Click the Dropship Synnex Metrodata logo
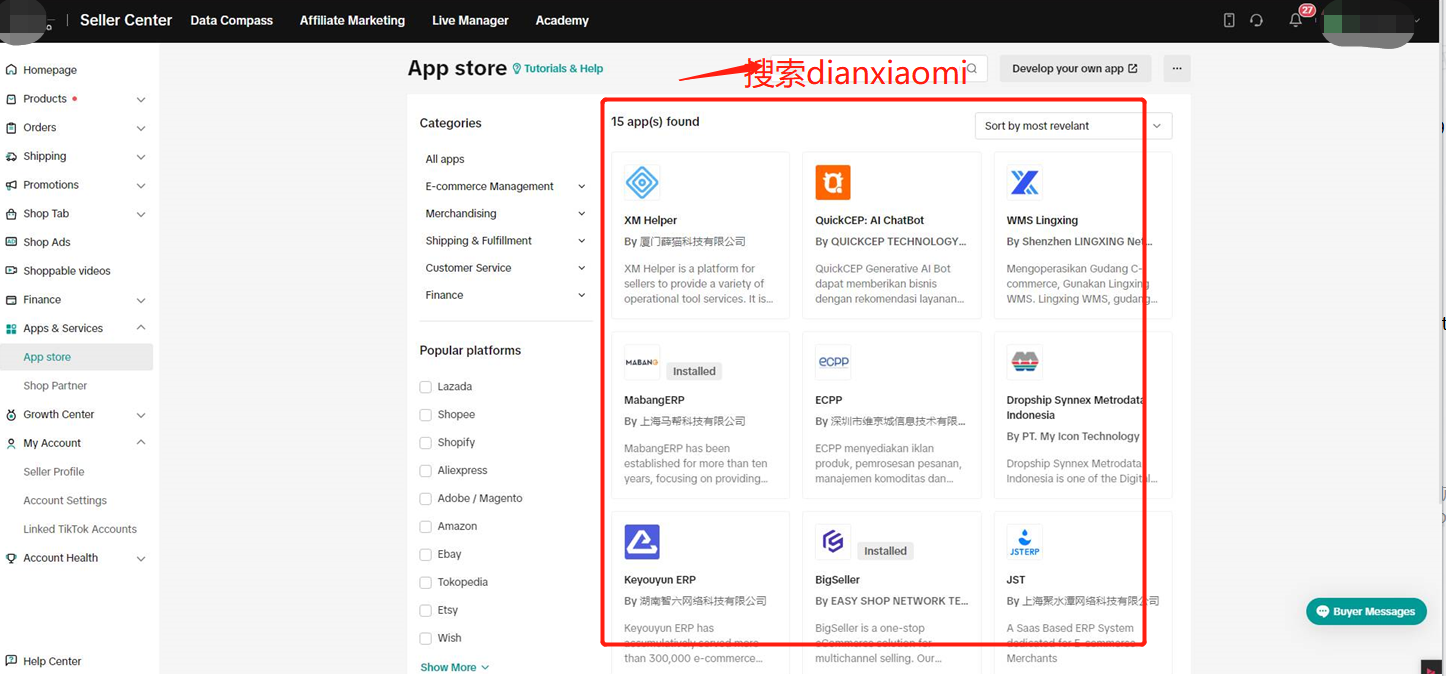Image resolution: width=1446 pixels, height=676 pixels. tap(1025, 362)
